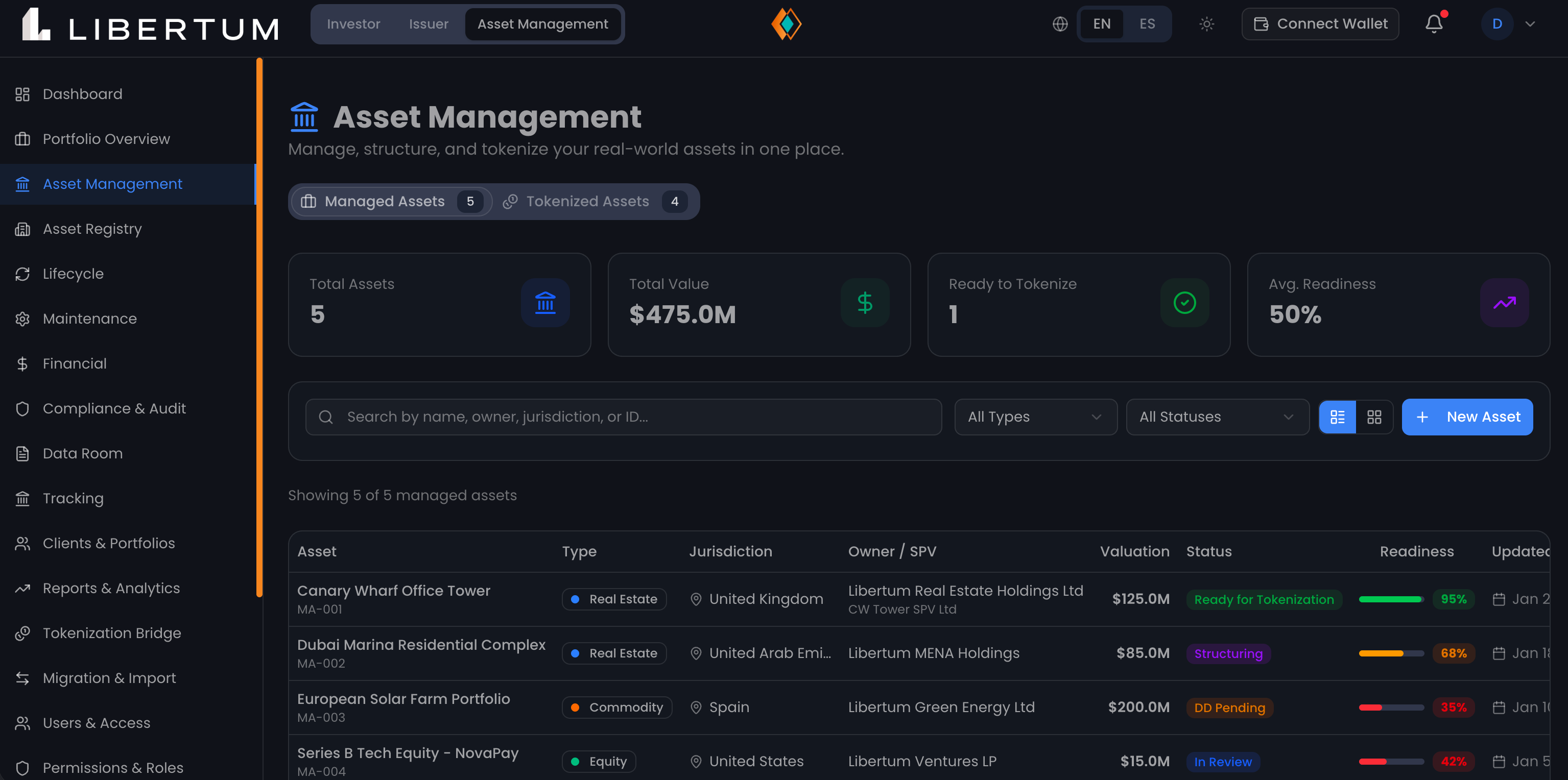Click the Libertum logo
This screenshot has height=780, width=1568.
(x=151, y=25)
